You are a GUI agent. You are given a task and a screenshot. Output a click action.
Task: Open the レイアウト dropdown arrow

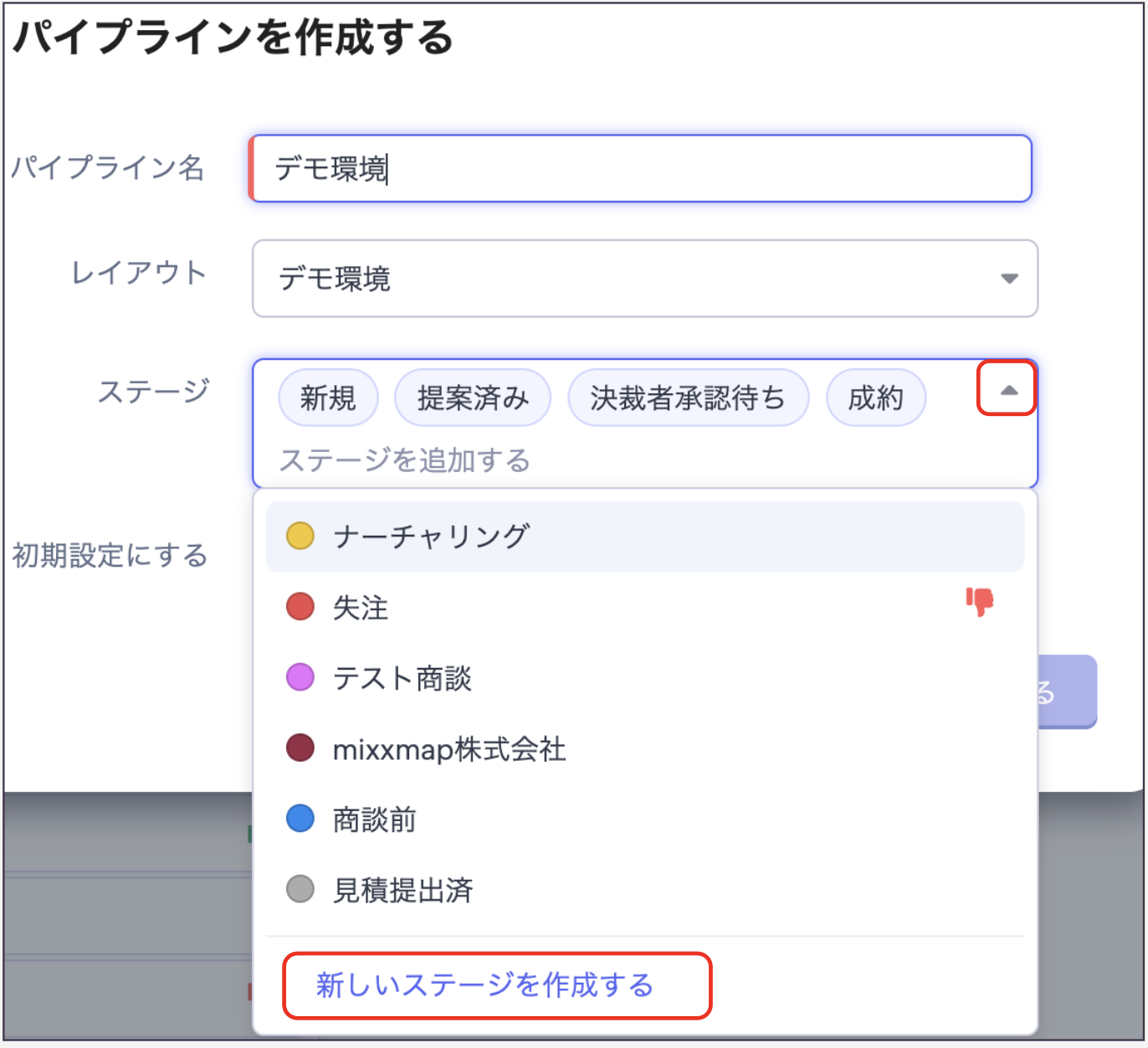(1009, 279)
